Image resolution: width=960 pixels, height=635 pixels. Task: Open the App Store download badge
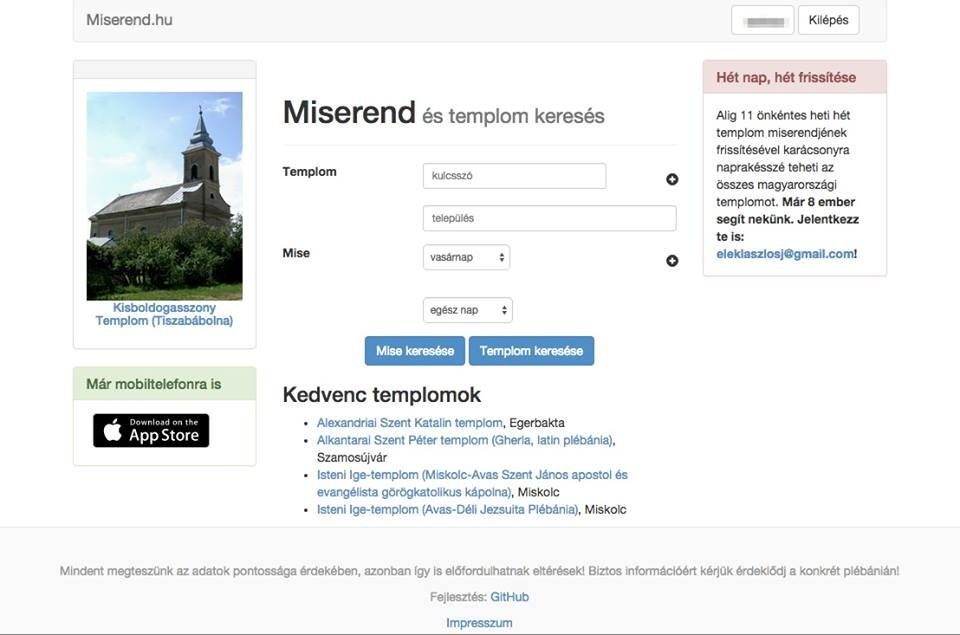coord(151,430)
